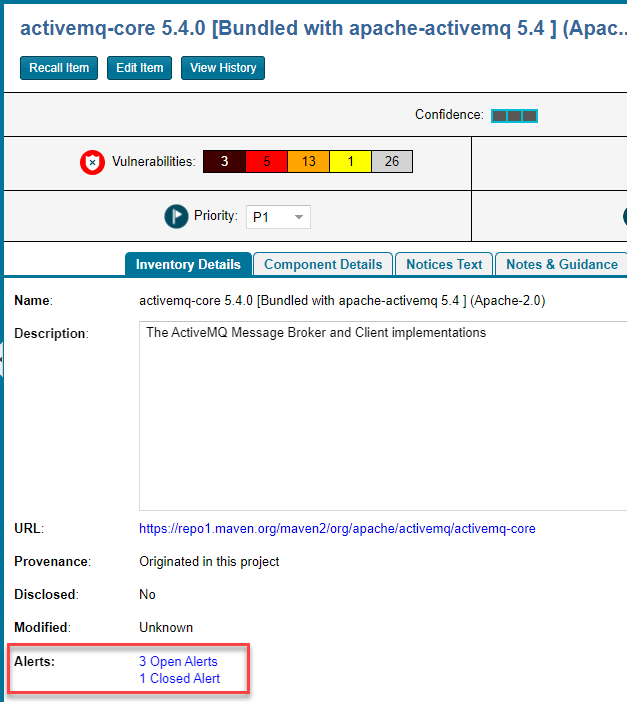Click the red high vulnerabilities count 5
This screenshot has width=627, height=702.
click(266, 162)
